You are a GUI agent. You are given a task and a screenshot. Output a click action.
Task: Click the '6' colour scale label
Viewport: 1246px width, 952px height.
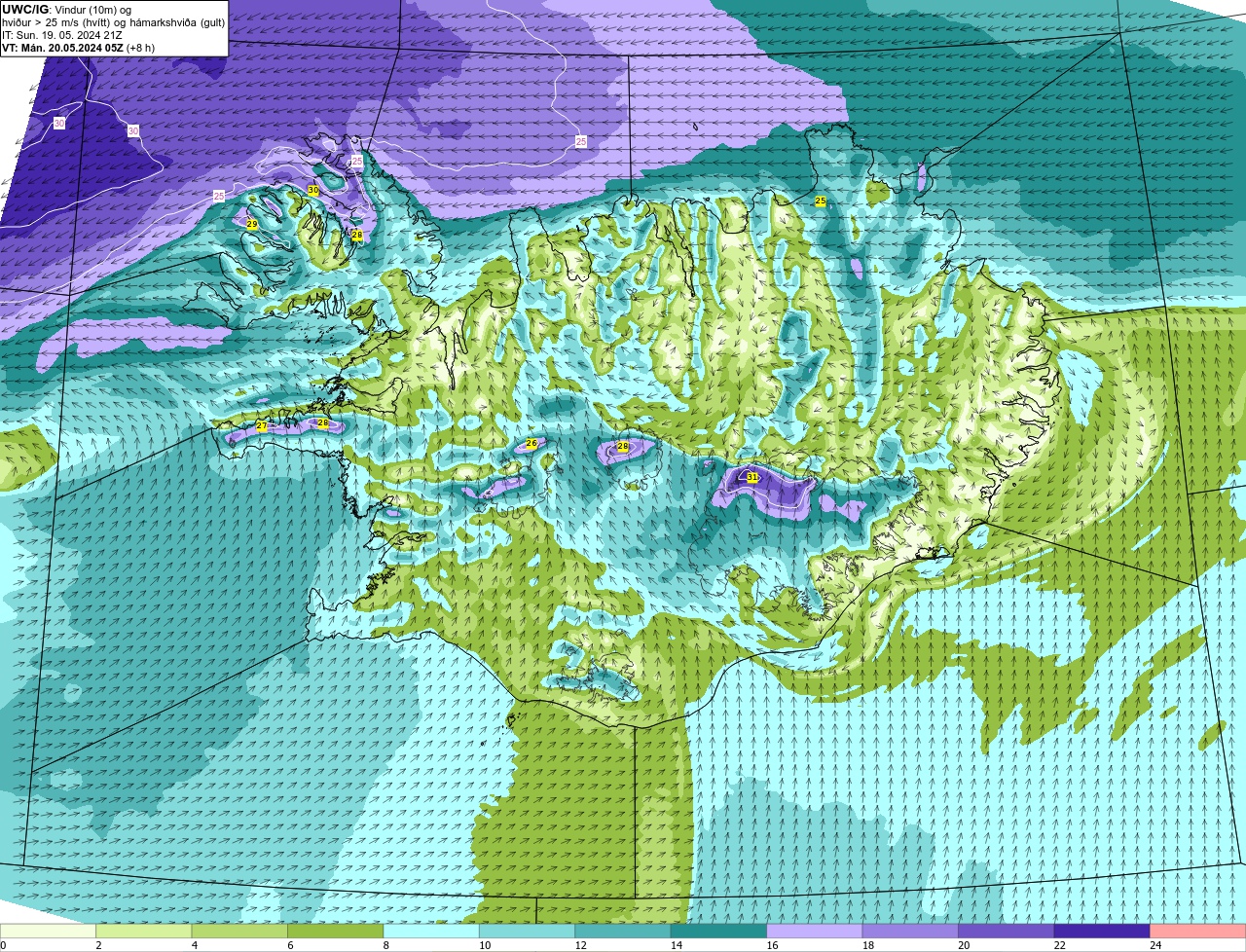tap(290, 945)
